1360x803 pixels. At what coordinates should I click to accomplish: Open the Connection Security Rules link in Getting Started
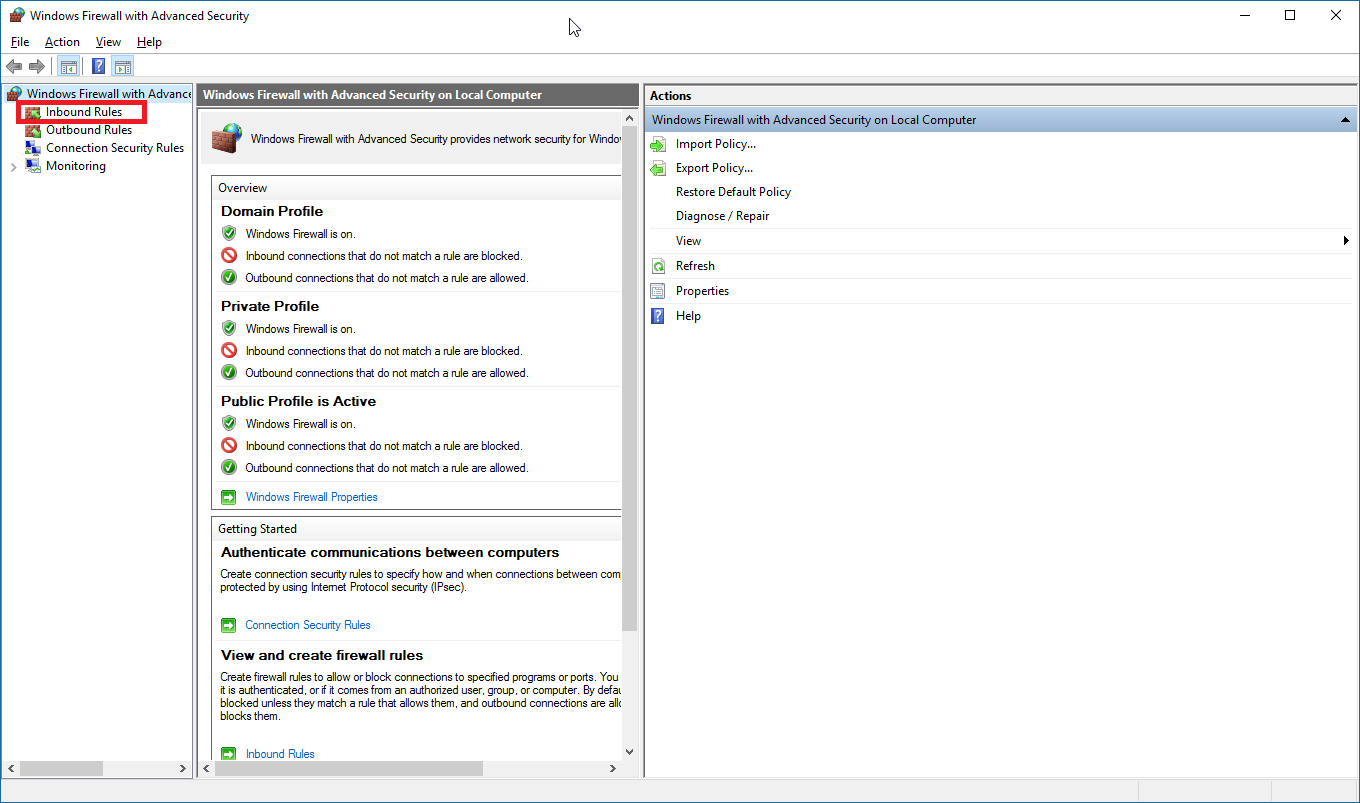pos(308,625)
